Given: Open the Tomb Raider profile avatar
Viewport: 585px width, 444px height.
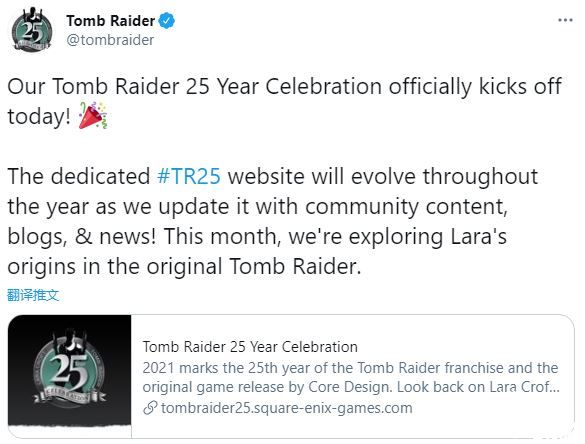Looking at the screenshot, I should coord(31,31).
